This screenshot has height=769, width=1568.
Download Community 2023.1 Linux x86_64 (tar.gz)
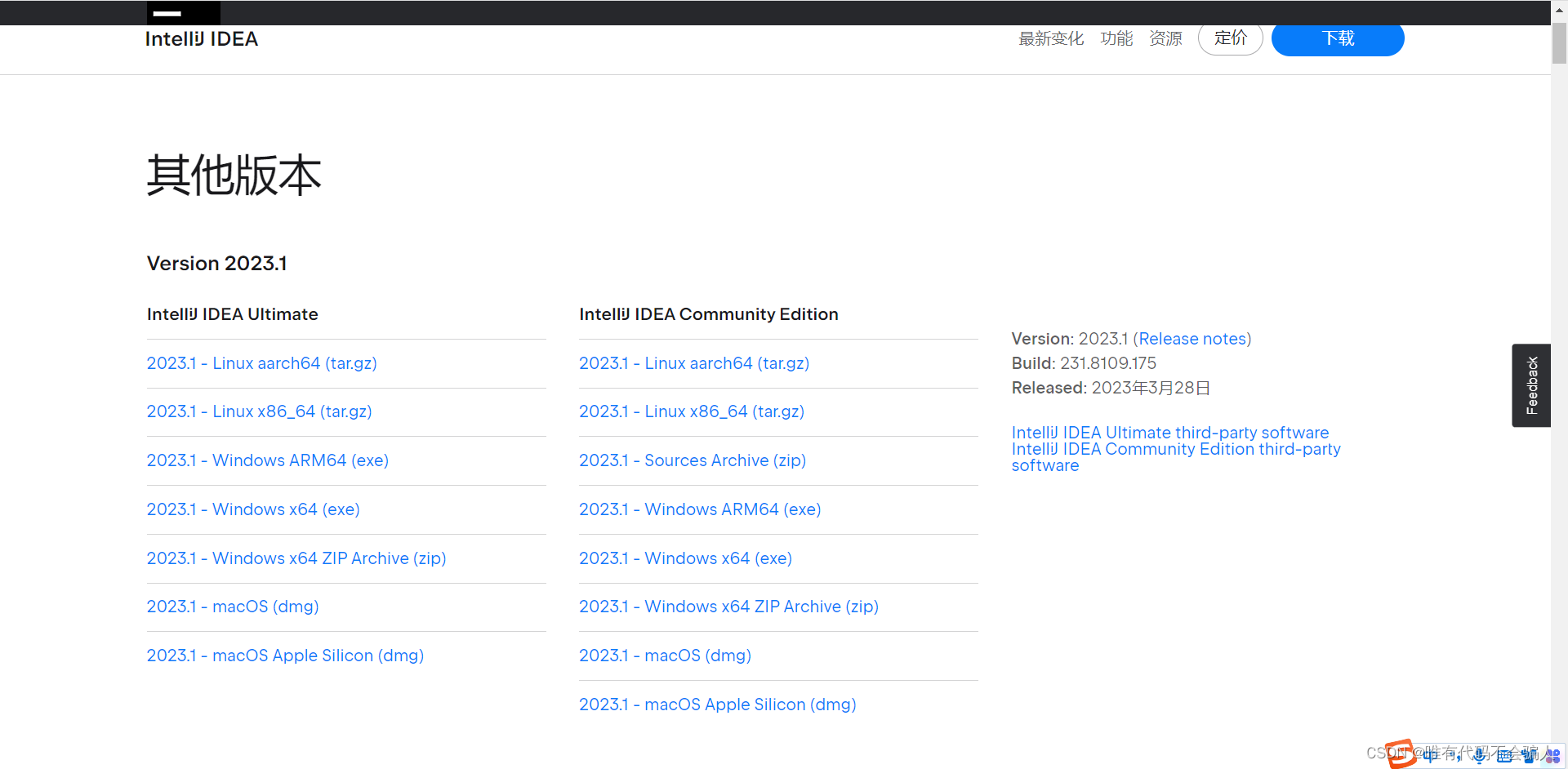click(692, 411)
